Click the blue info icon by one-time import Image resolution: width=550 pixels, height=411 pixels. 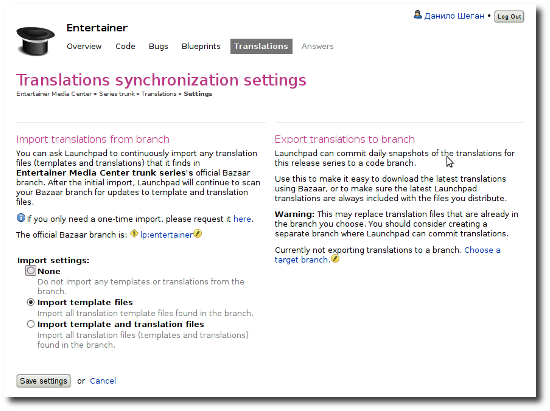coord(21,218)
